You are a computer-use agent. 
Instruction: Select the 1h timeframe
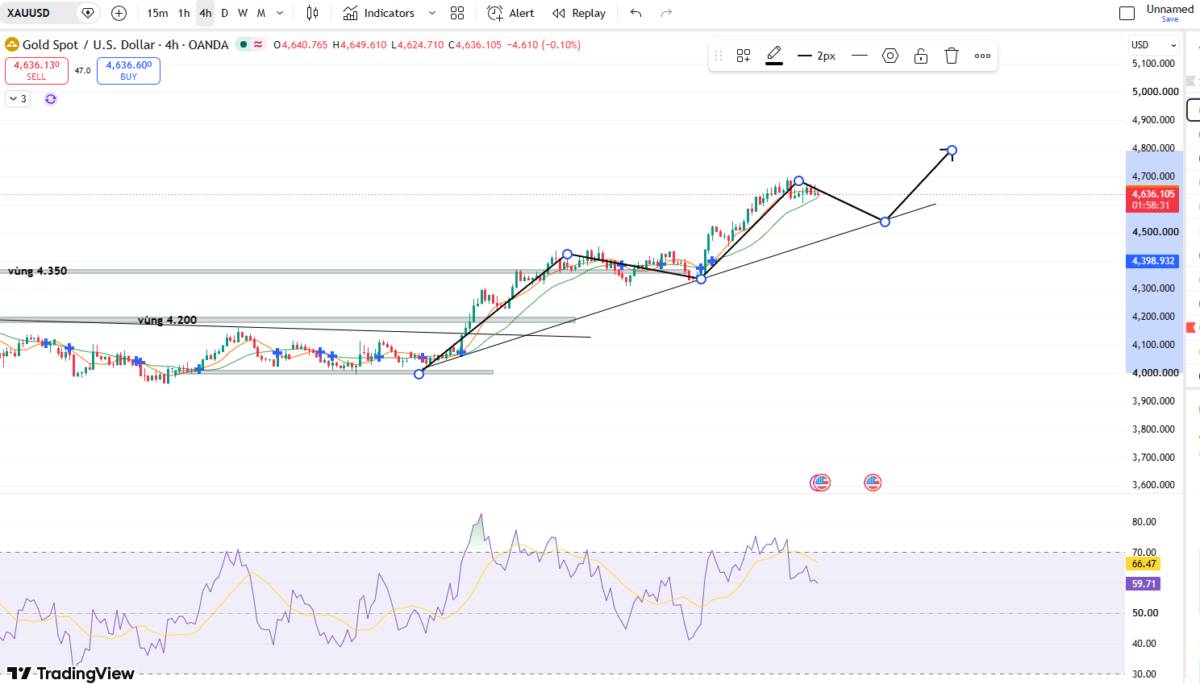tap(184, 13)
